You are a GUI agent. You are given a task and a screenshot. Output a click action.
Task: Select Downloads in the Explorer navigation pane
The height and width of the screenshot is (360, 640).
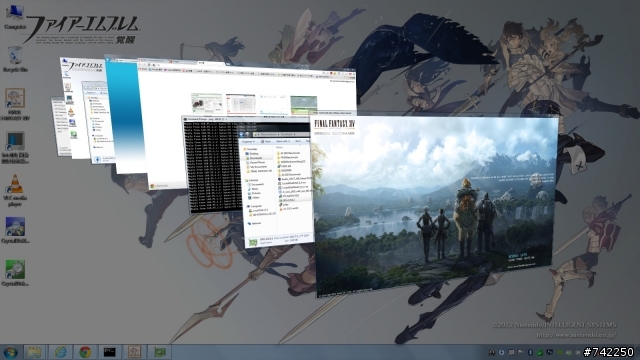click(256, 158)
